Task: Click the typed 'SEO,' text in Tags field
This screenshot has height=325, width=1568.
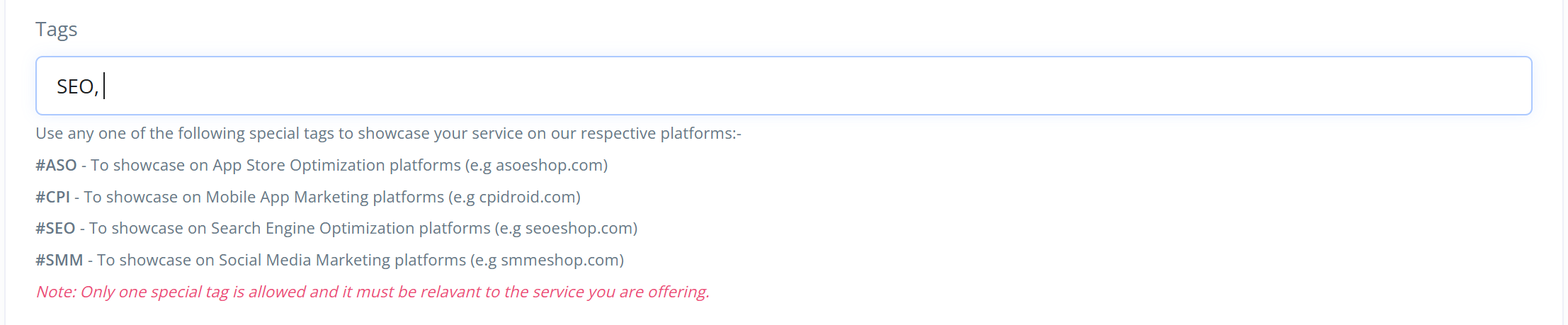Action: [77, 86]
